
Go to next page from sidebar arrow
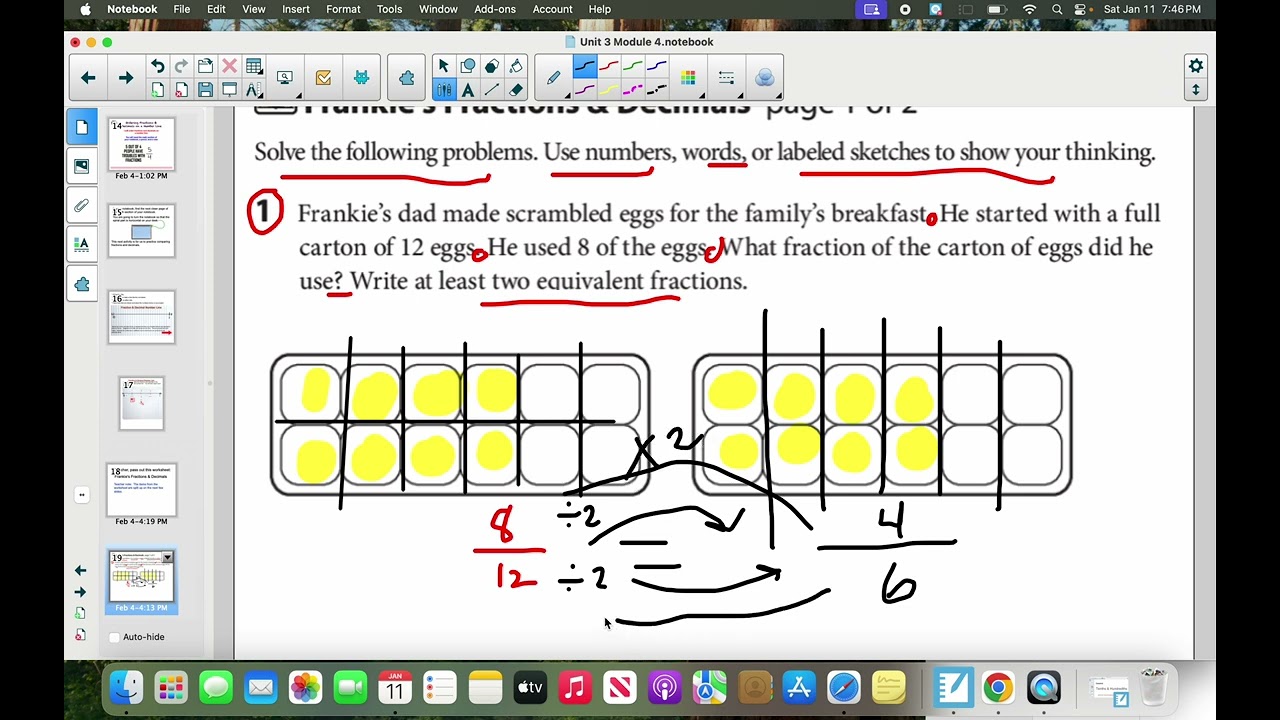80,592
